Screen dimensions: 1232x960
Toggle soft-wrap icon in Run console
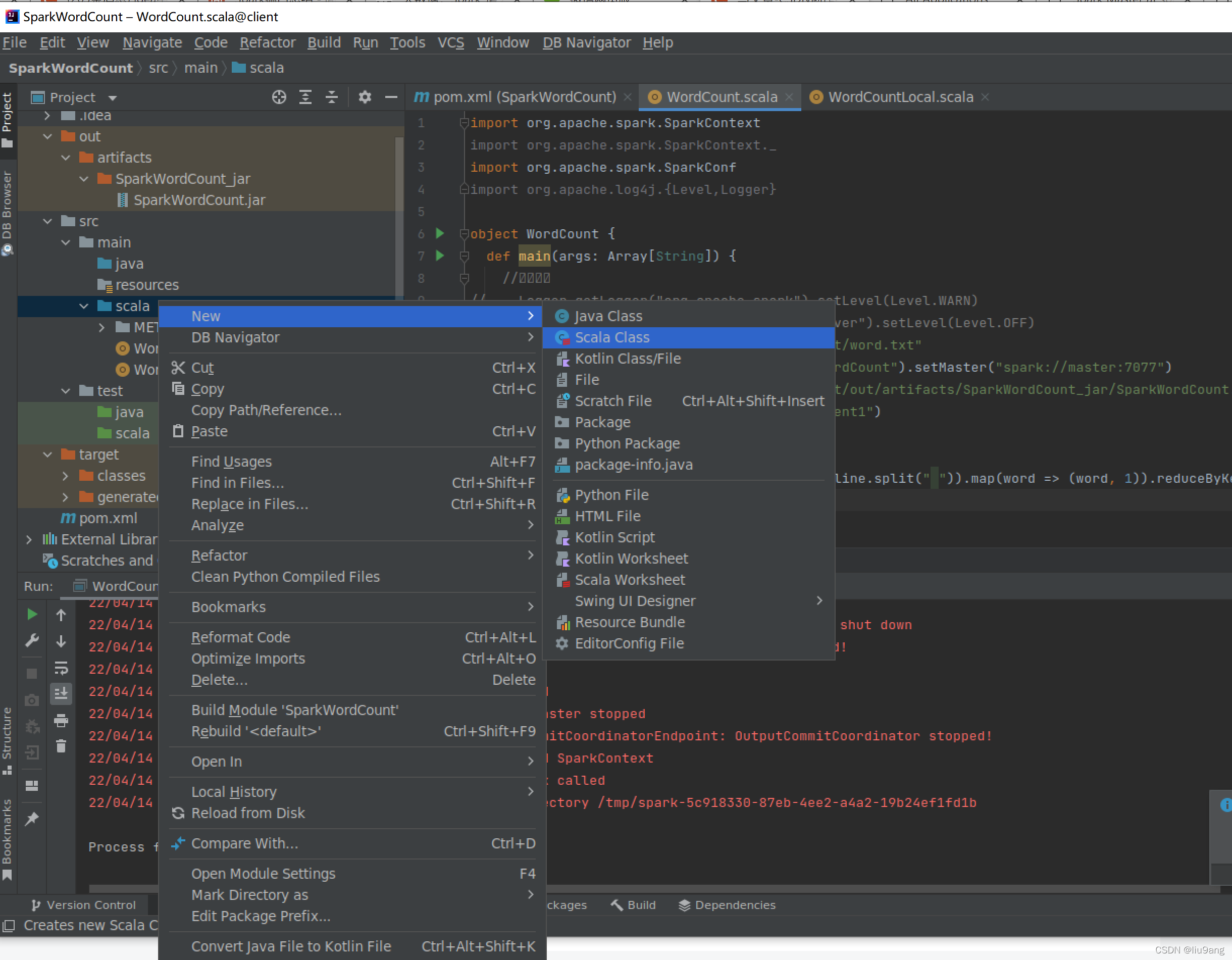coord(61,668)
